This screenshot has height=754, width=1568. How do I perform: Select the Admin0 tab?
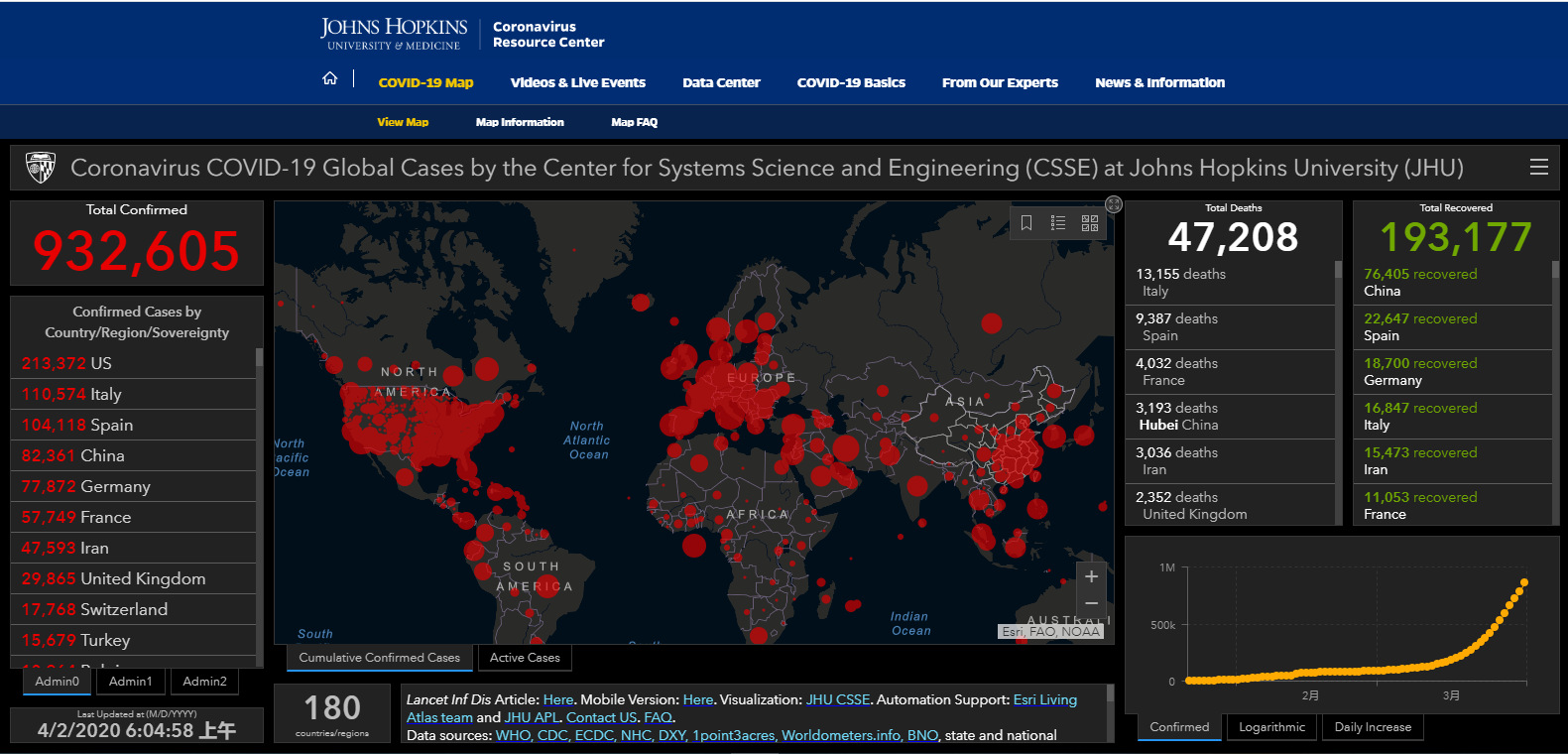point(57,682)
